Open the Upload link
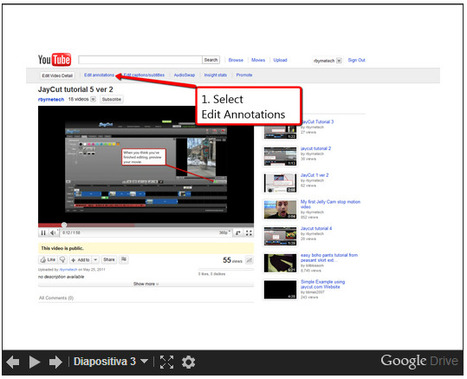Screen dimensions: 467x379 [x=280, y=60]
